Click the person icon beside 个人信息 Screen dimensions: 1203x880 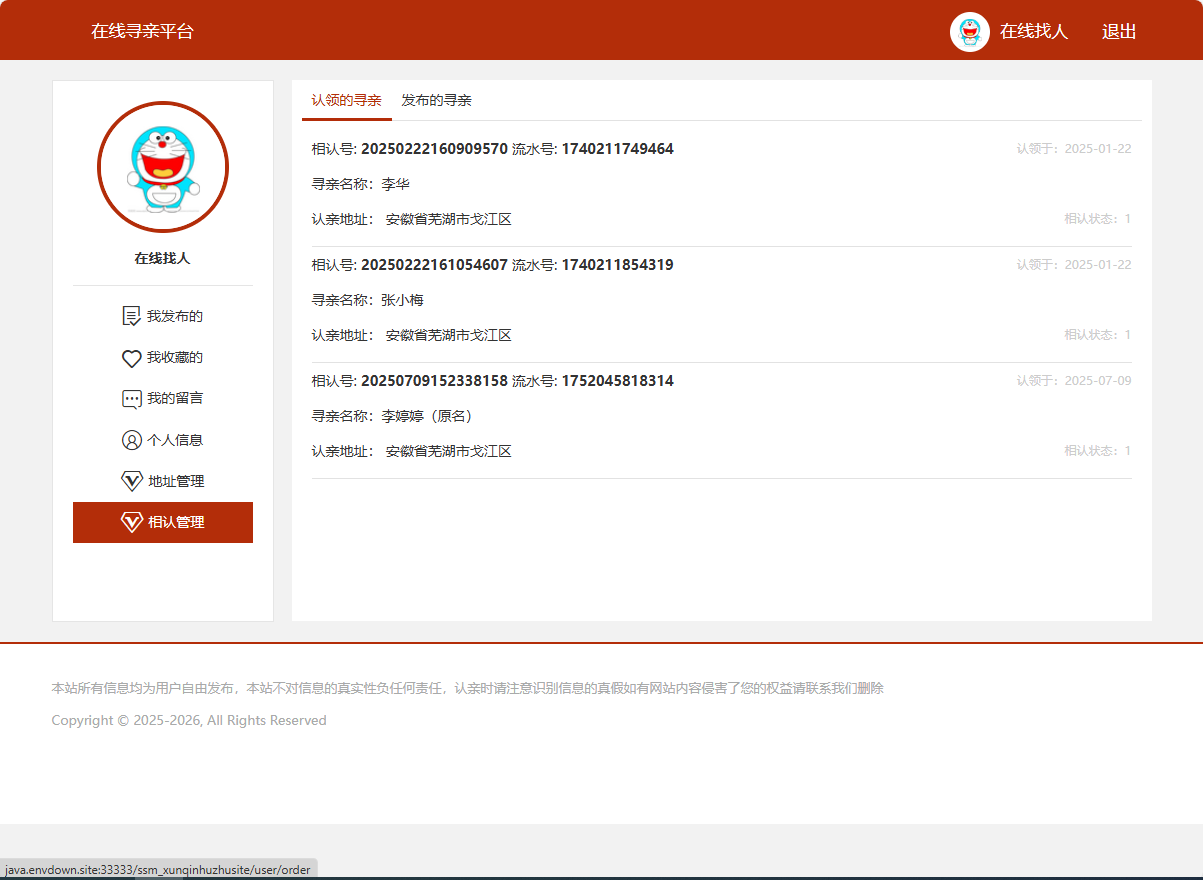click(131, 440)
